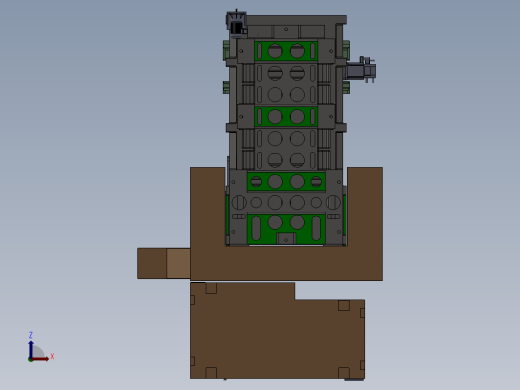The image size is (520, 390).
Task: Select the light brown block beside the cradle
Action: [x=178, y=263]
